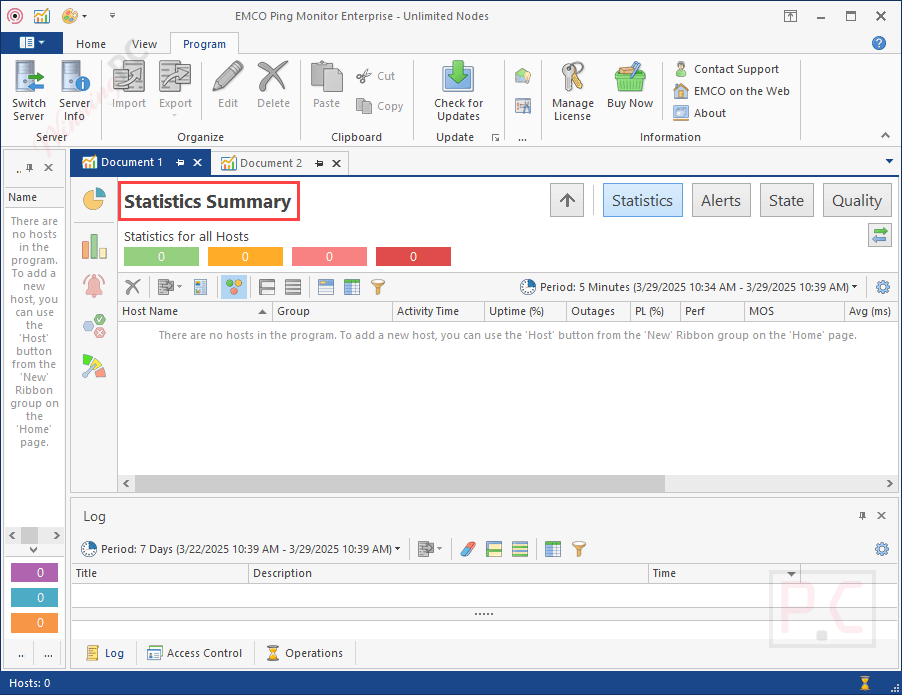Toggle the colored circles highlight button
This screenshot has height=695, width=902.
(x=234, y=287)
